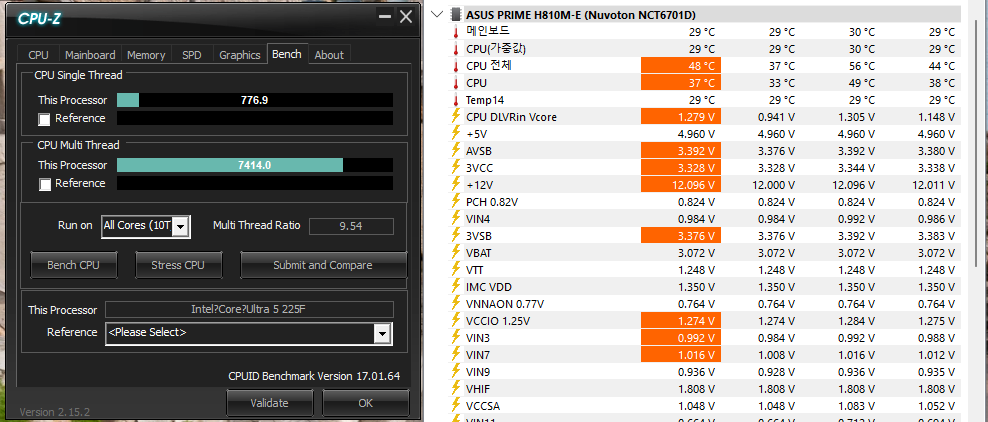Click the lightning bolt icon next to +12V

[455, 185]
